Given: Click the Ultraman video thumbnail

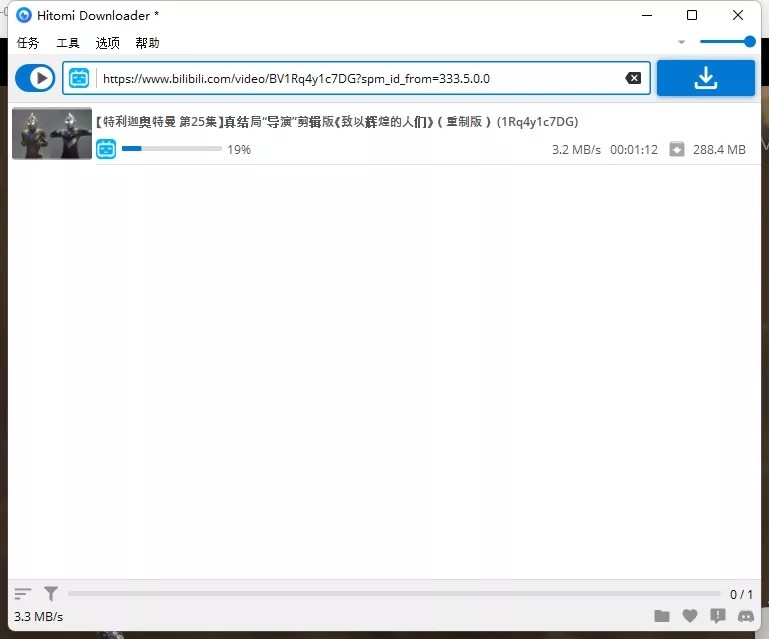Looking at the screenshot, I should tap(52, 133).
